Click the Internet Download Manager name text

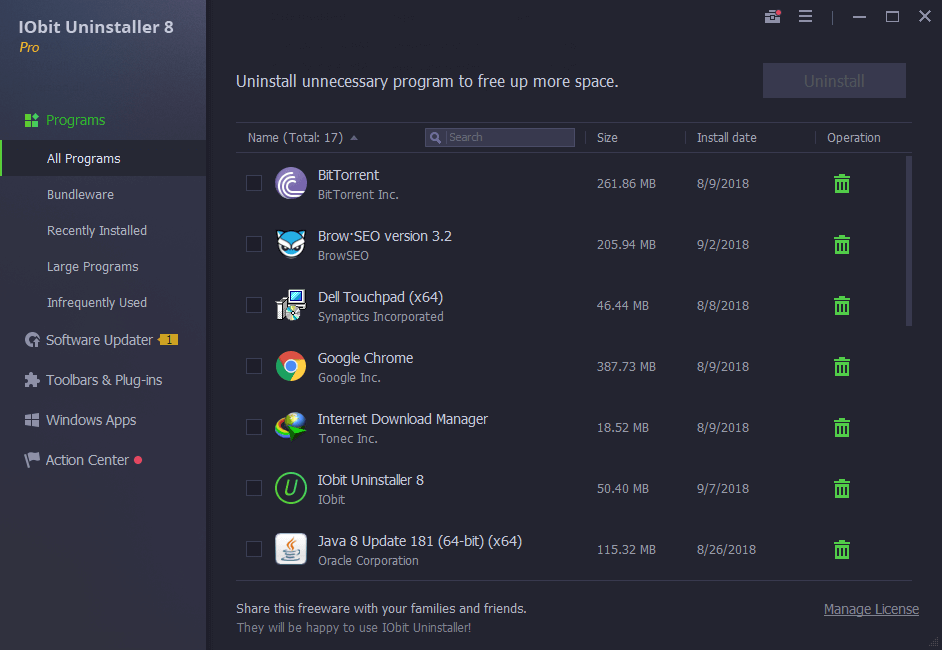[403, 419]
